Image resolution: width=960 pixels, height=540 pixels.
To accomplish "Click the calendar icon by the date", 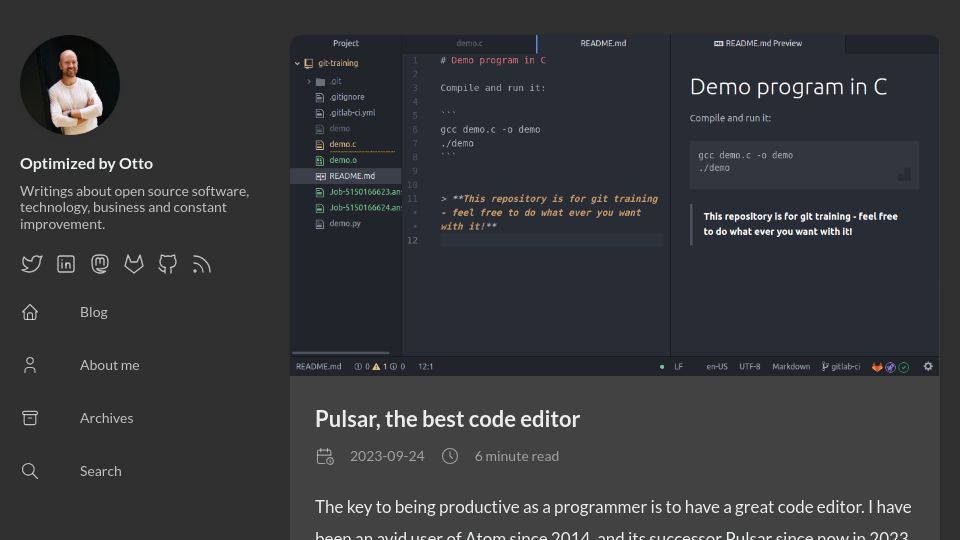I will [325, 456].
